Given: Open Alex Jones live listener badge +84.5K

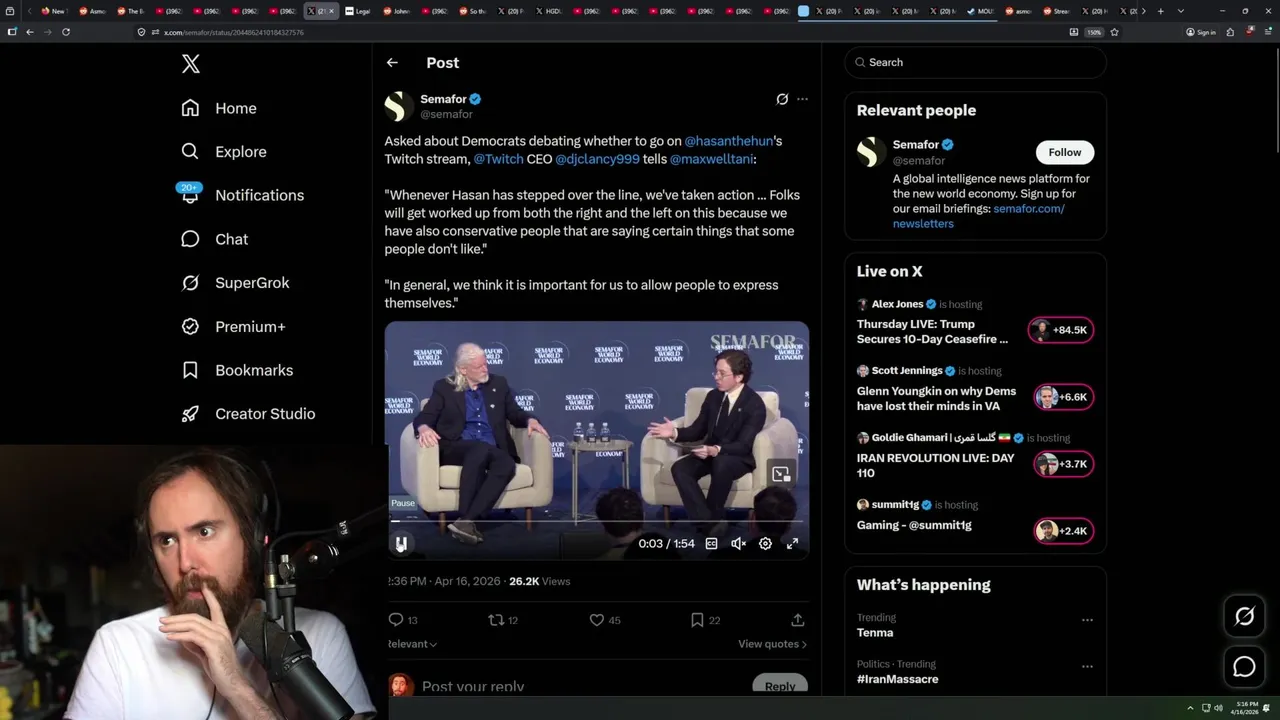Looking at the screenshot, I should pyautogui.click(x=1061, y=330).
